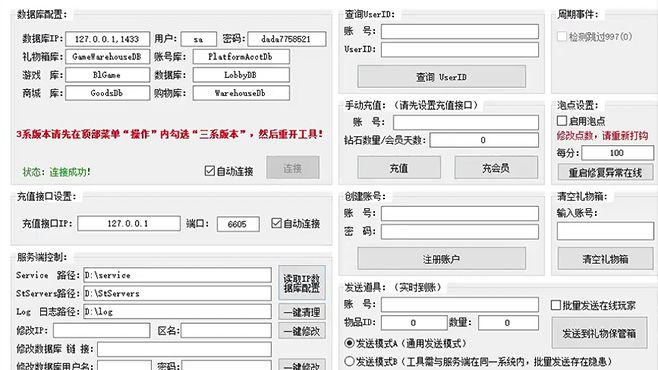Click 读取IP数据库配置 button
Viewport: 658px width, 370px height.
coord(302,283)
